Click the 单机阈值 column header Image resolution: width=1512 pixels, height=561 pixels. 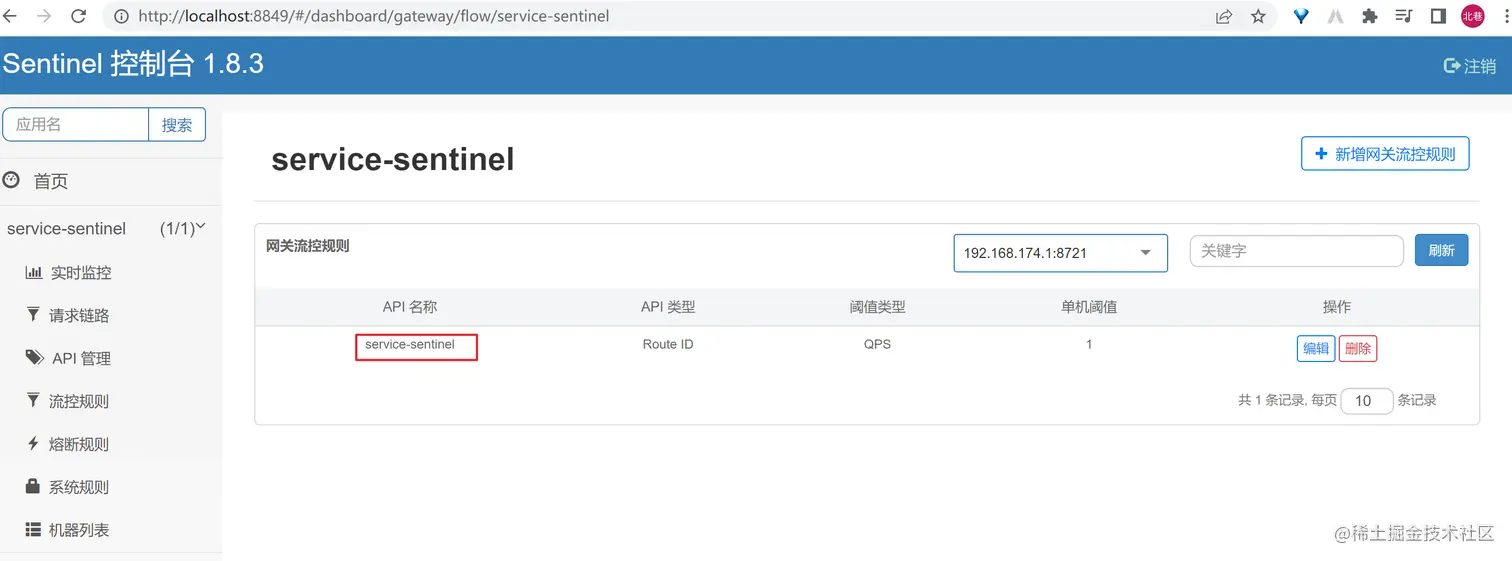[x=1089, y=307]
